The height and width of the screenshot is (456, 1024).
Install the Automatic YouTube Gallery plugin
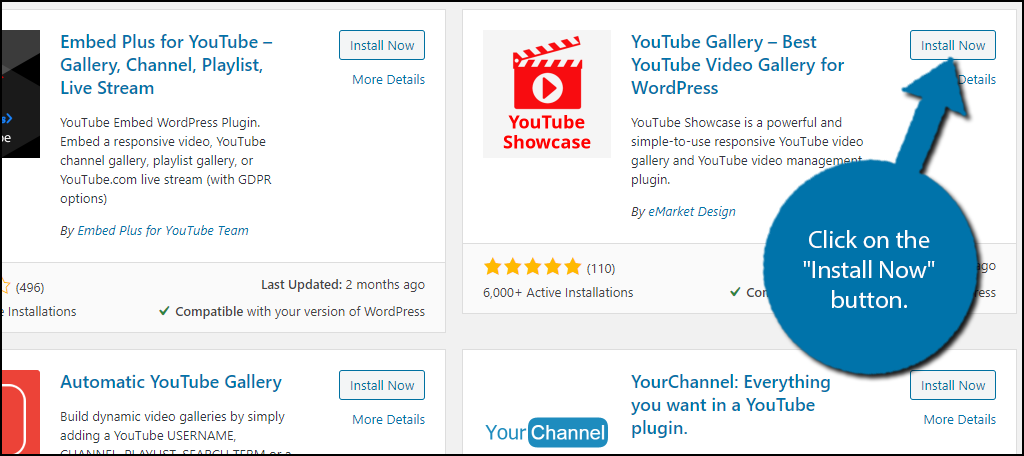click(x=382, y=385)
